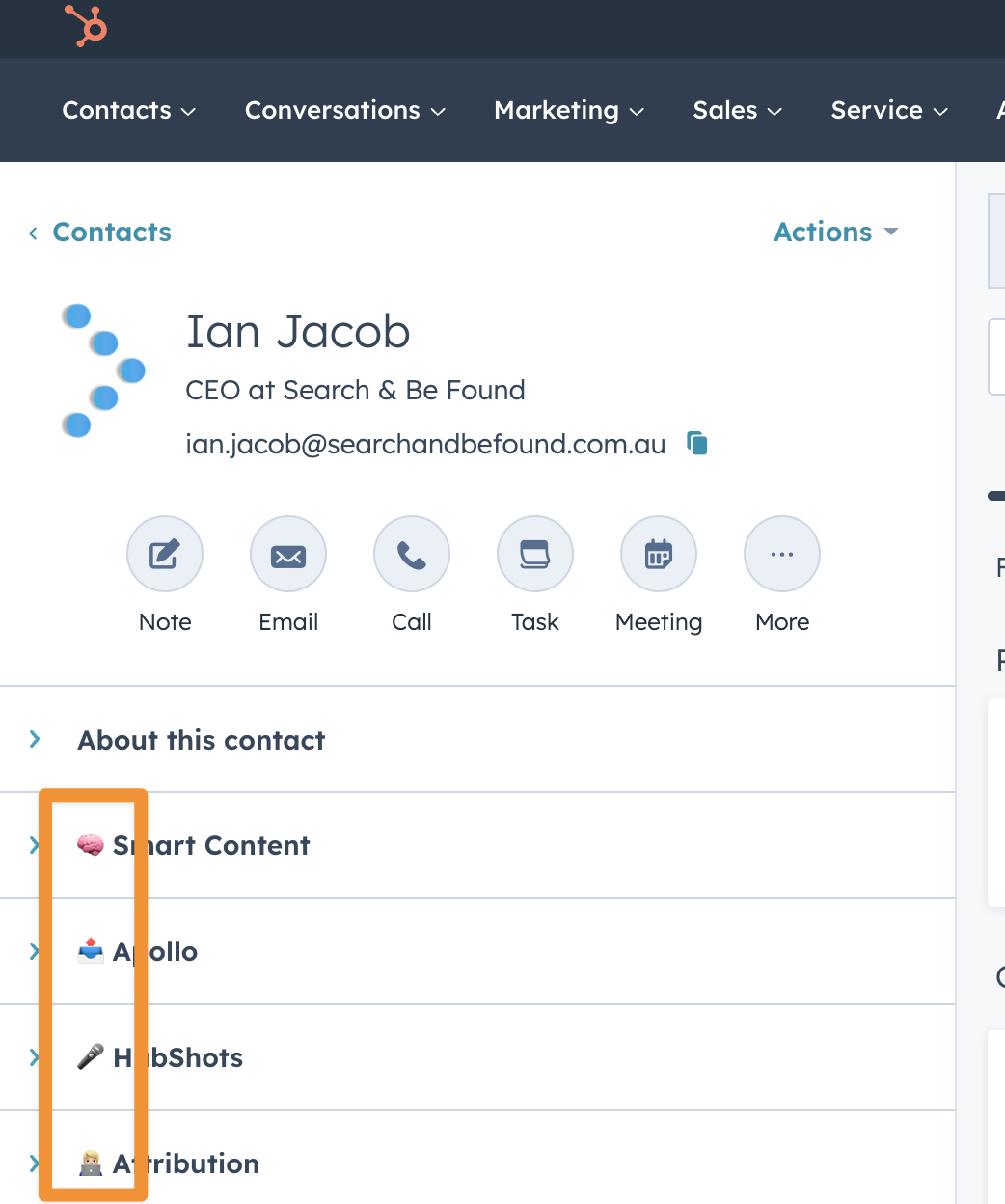Screen dimensions: 1005x1204
Task: Open the Conversations navigation menu
Action: click(344, 111)
